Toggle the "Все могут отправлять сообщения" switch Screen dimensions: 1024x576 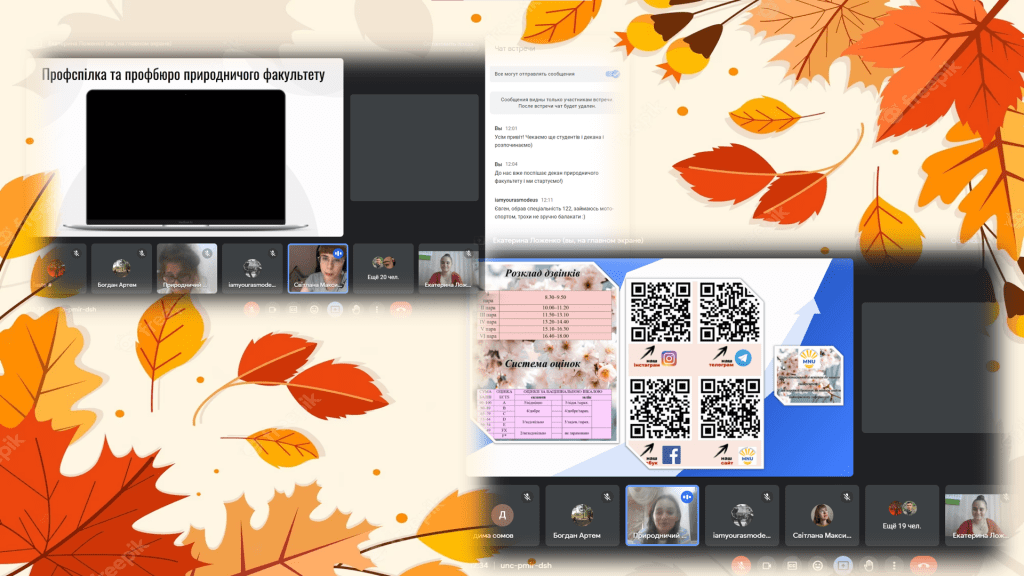click(612, 74)
